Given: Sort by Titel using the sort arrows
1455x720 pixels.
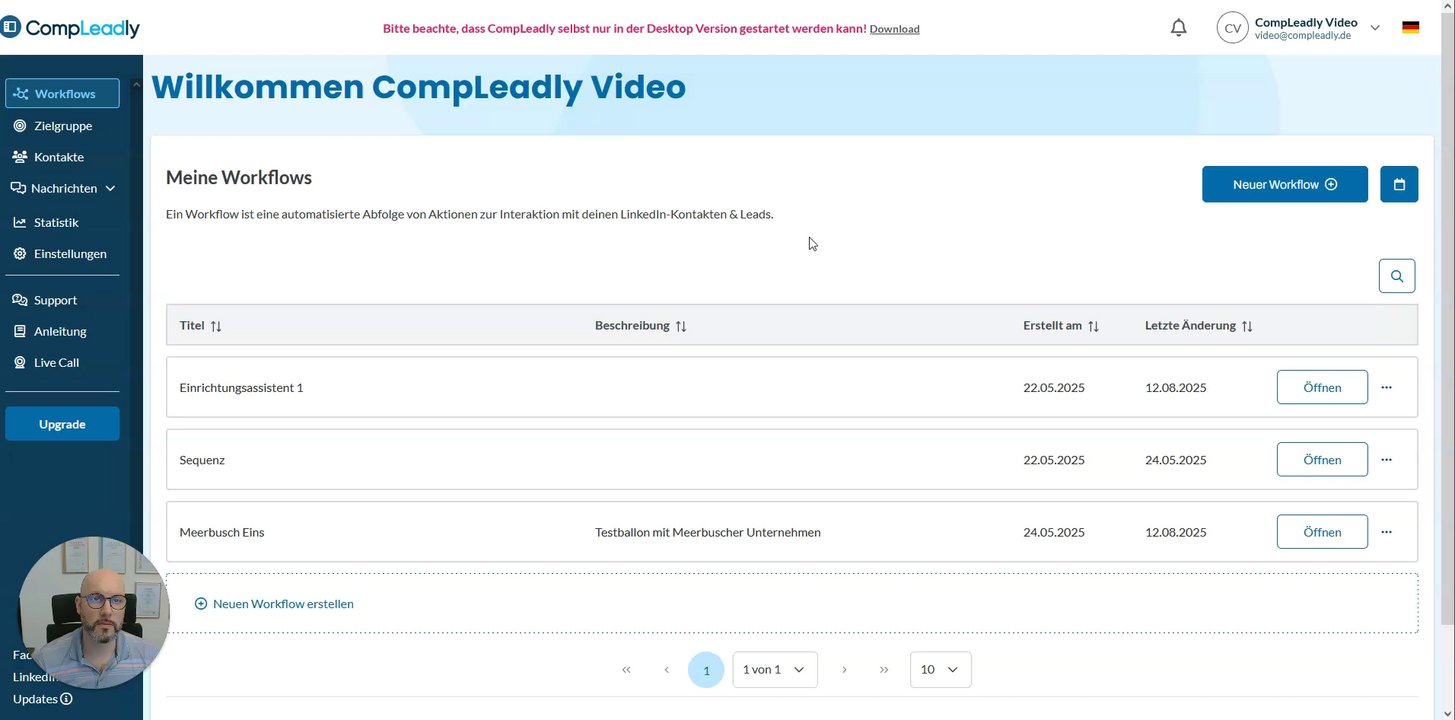Looking at the screenshot, I should click(x=216, y=326).
